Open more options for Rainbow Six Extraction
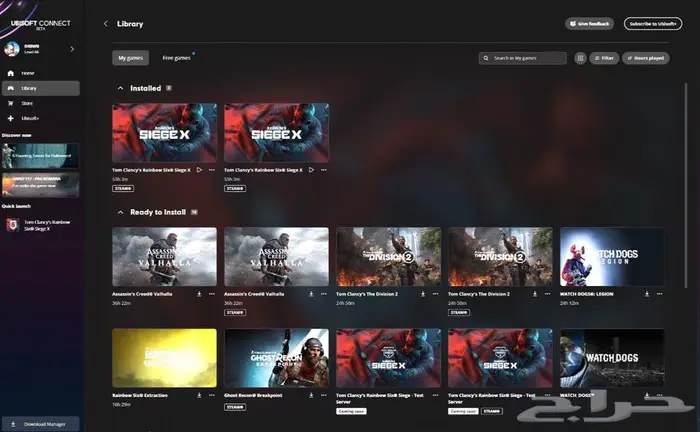Viewport: 700px width, 432px height. [x=212, y=395]
